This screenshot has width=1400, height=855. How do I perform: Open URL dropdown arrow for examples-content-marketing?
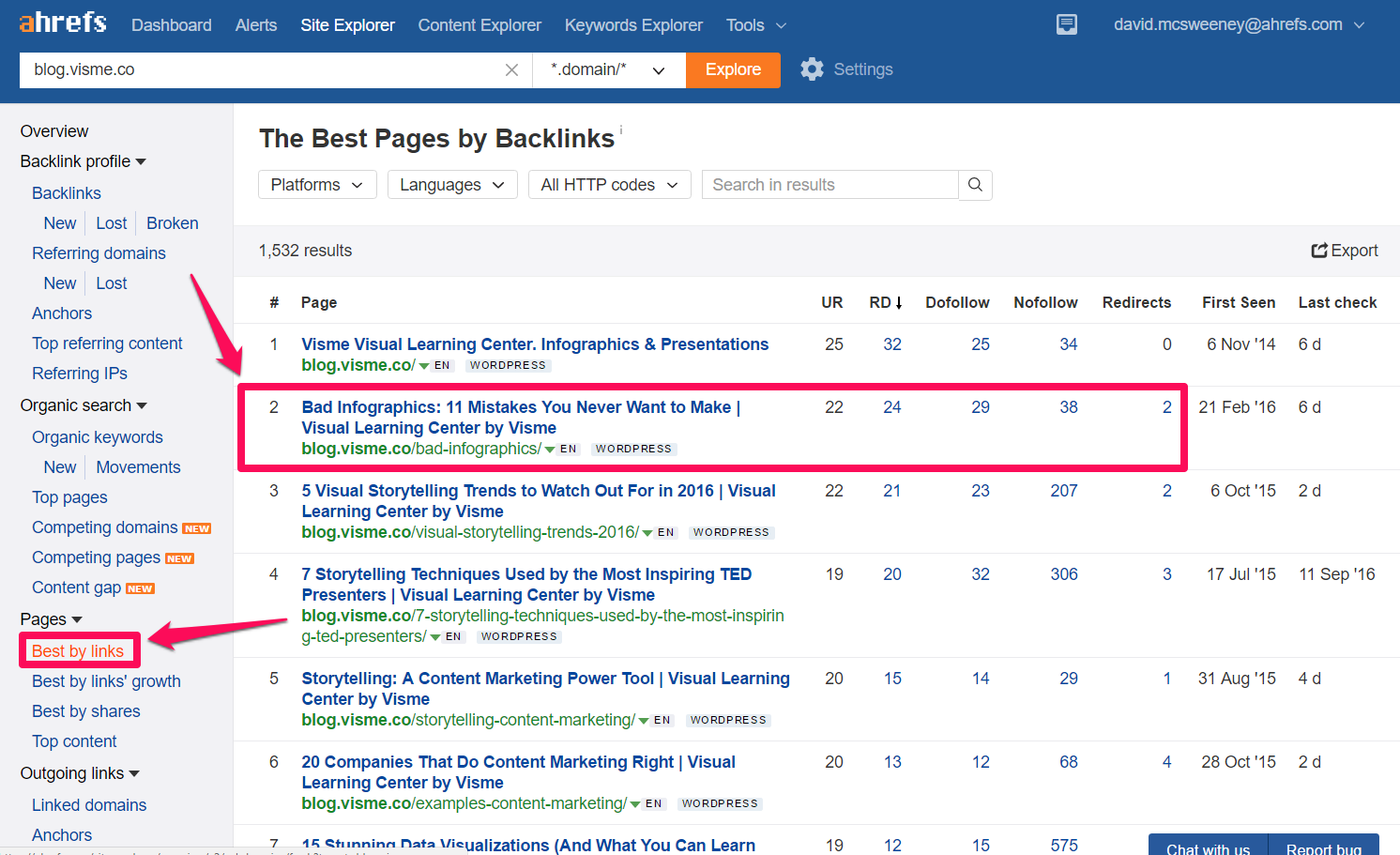635,804
